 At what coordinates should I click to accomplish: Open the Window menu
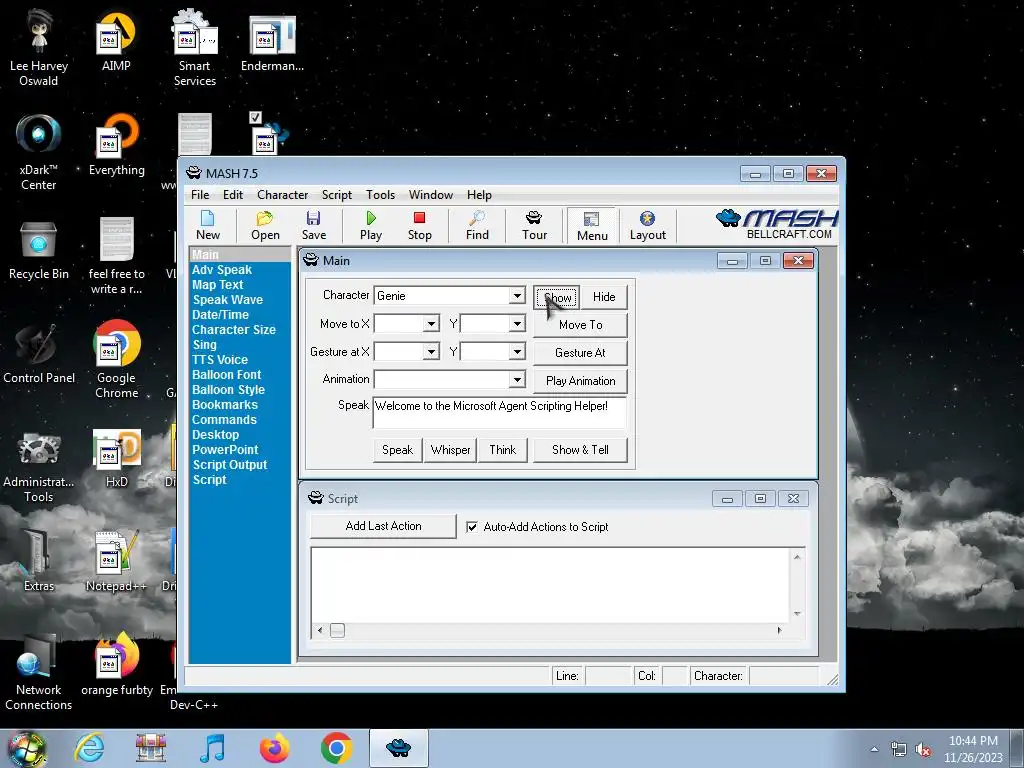pyautogui.click(x=430, y=195)
